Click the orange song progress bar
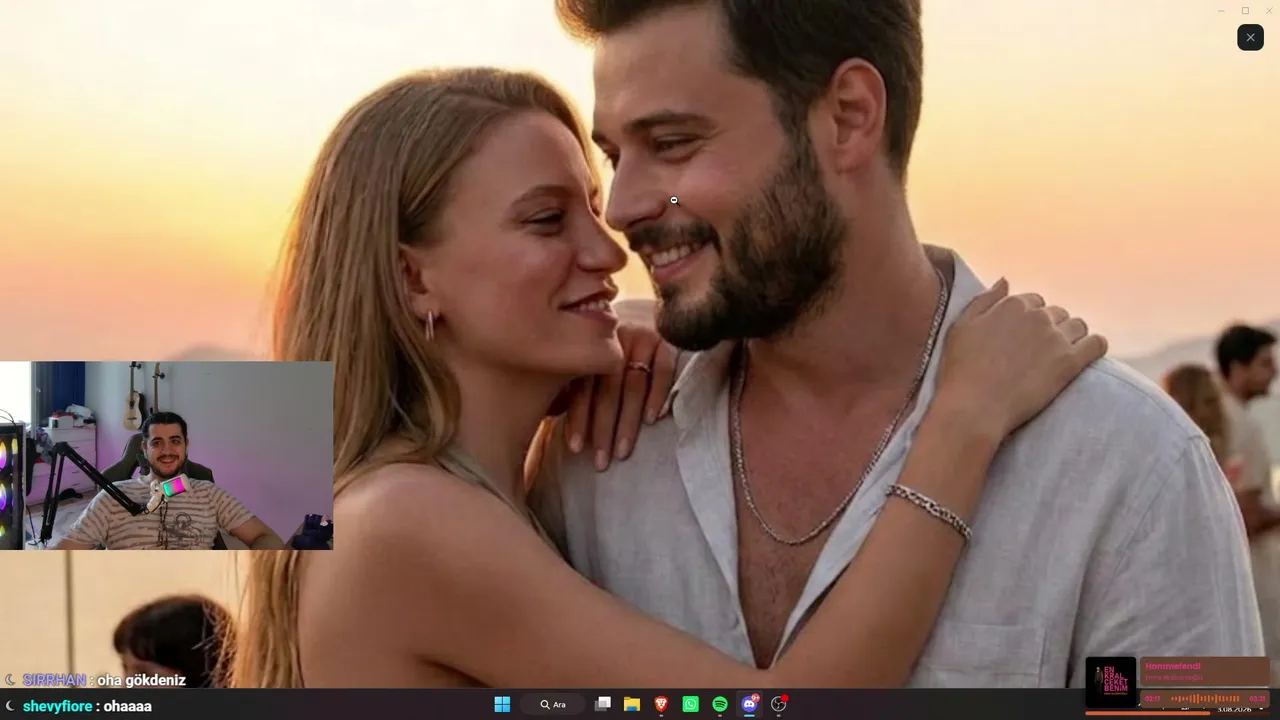The width and height of the screenshot is (1280, 720). [x=1147, y=713]
